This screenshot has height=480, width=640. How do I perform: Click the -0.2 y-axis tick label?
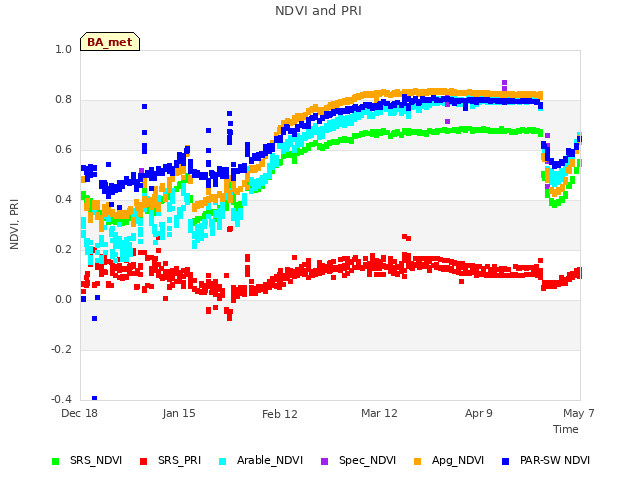coord(61,349)
